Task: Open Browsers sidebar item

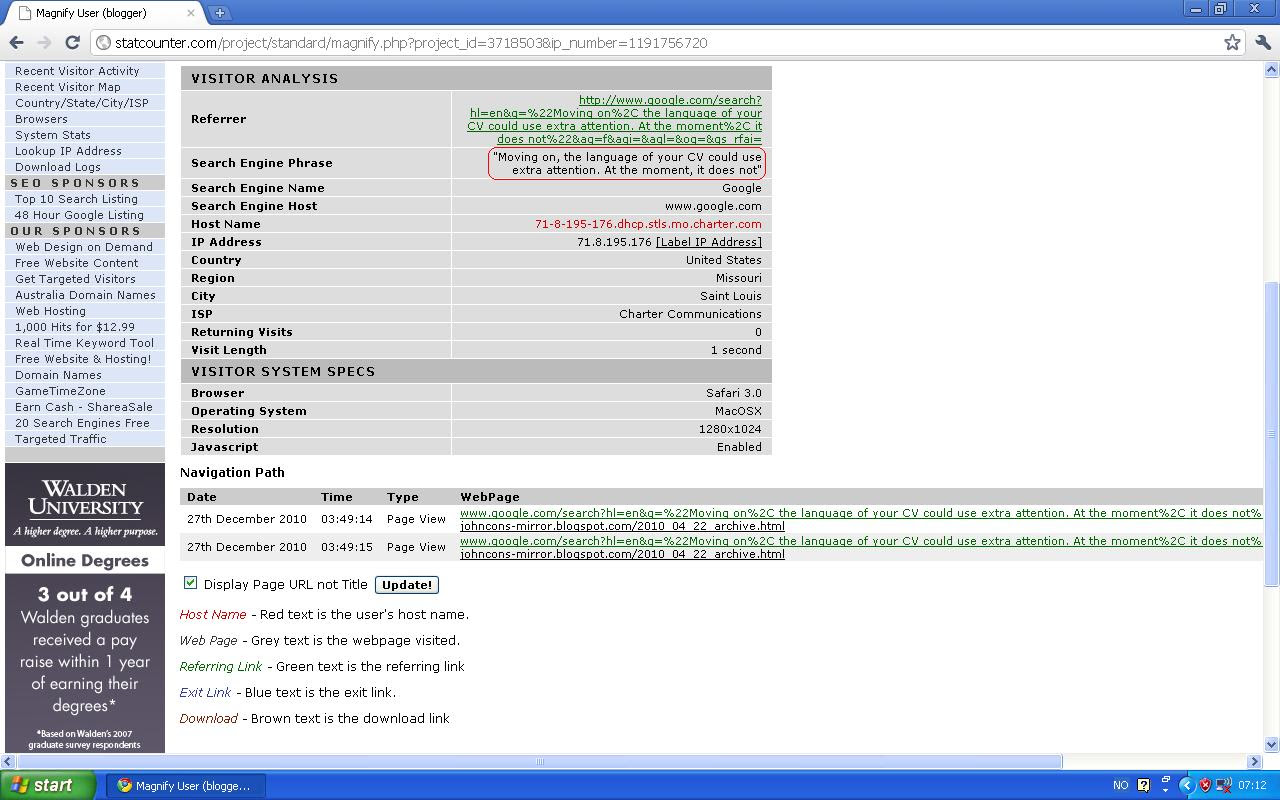Action: pyautogui.click(x=41, y=119)
